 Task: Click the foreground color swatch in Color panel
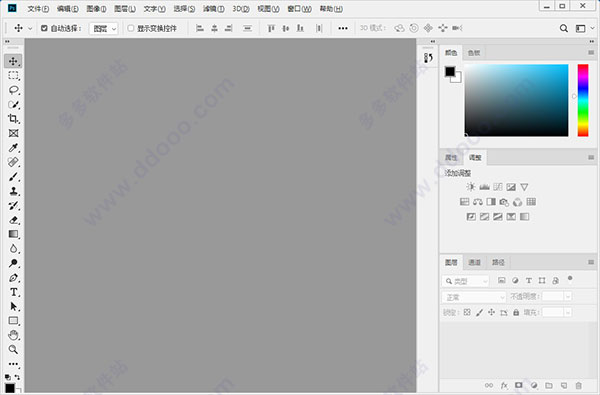point(450,71)
